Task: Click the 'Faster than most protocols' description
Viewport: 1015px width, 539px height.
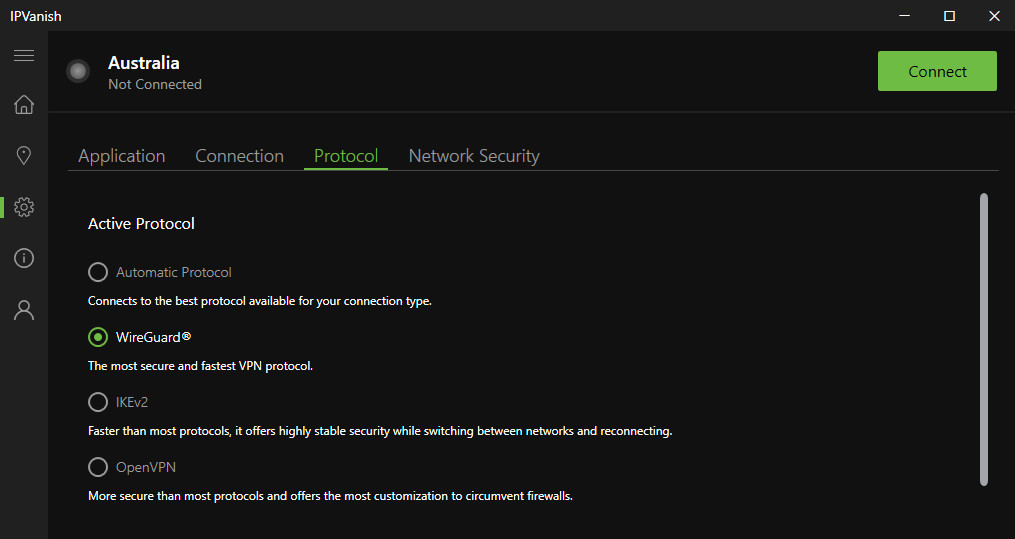Action: pyautogui.click(x=380, y=431)
